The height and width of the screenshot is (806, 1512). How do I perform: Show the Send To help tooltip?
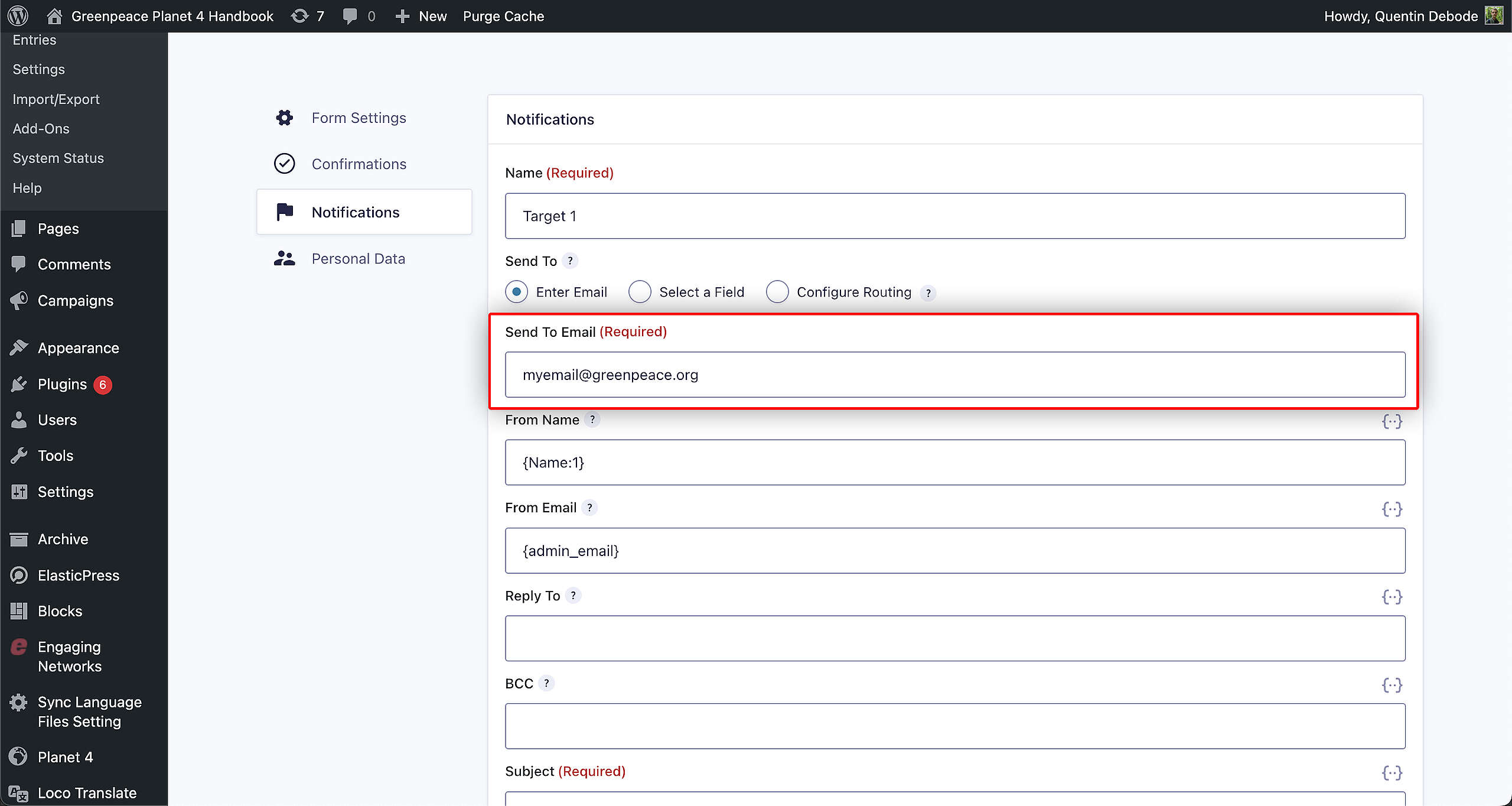(570, 261)
